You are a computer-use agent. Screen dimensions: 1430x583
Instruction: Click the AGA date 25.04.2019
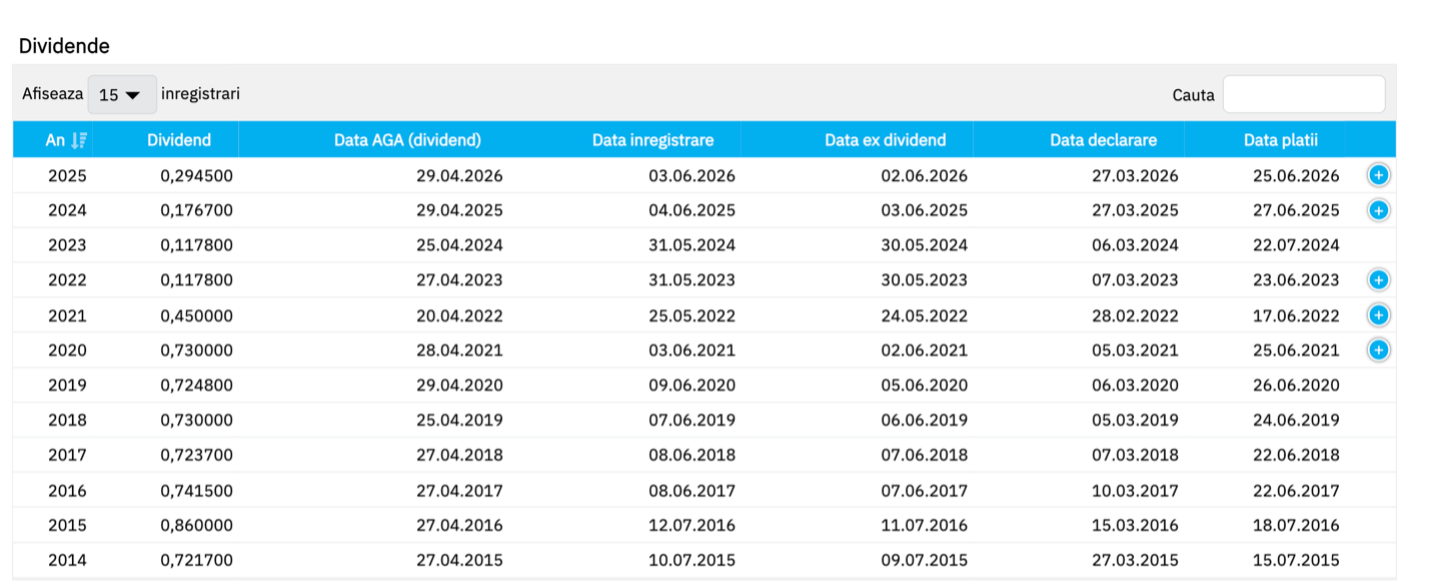click(460, 420)
